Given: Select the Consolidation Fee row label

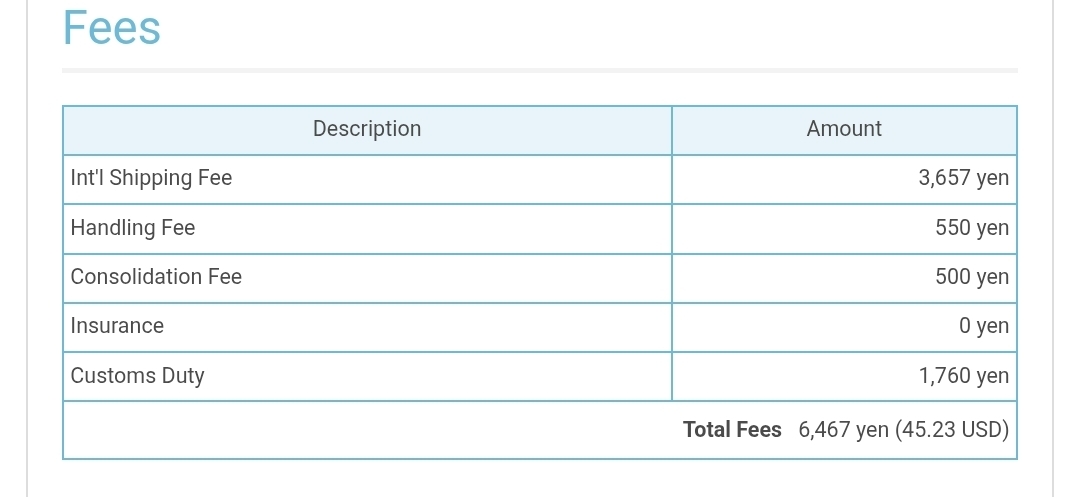Looking at the screenshot, I should pos(156,277).
